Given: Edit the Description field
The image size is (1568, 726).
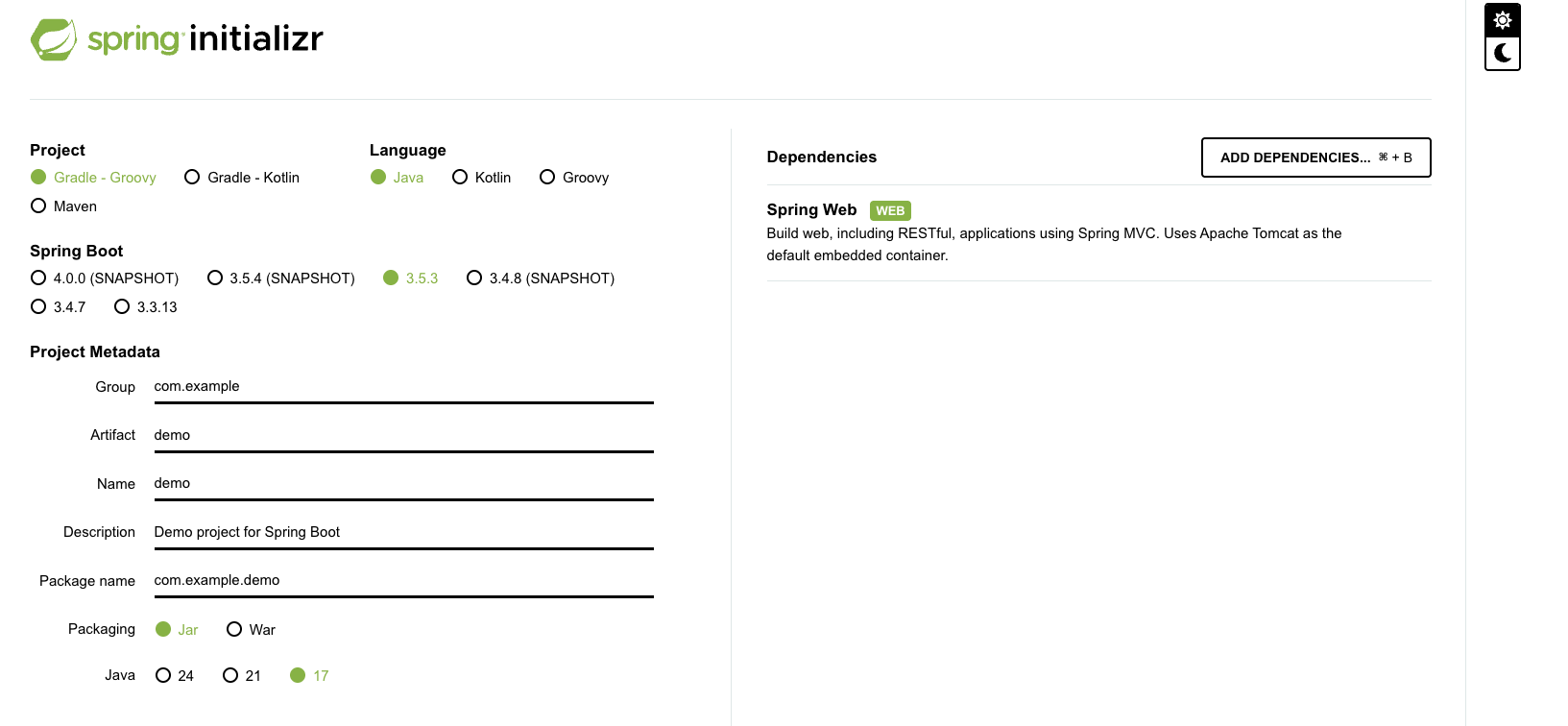Looking at the screenshot, I should tap(403, 533).
